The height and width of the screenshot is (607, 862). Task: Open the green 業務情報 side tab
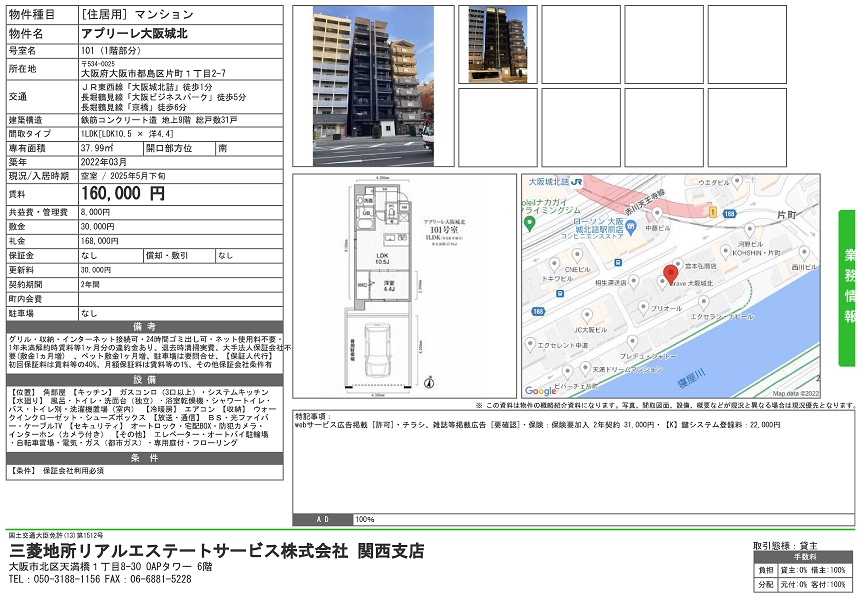click(848, 280)
